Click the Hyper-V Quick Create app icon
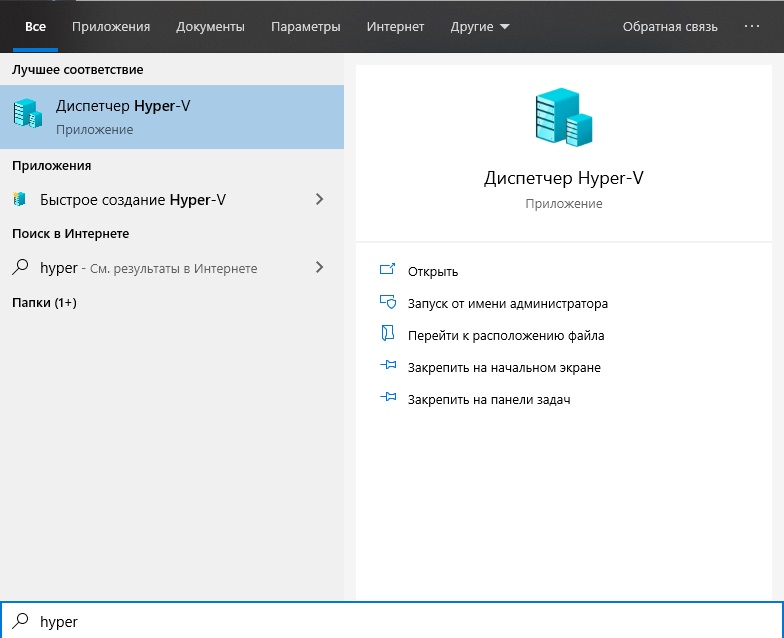 19,200
